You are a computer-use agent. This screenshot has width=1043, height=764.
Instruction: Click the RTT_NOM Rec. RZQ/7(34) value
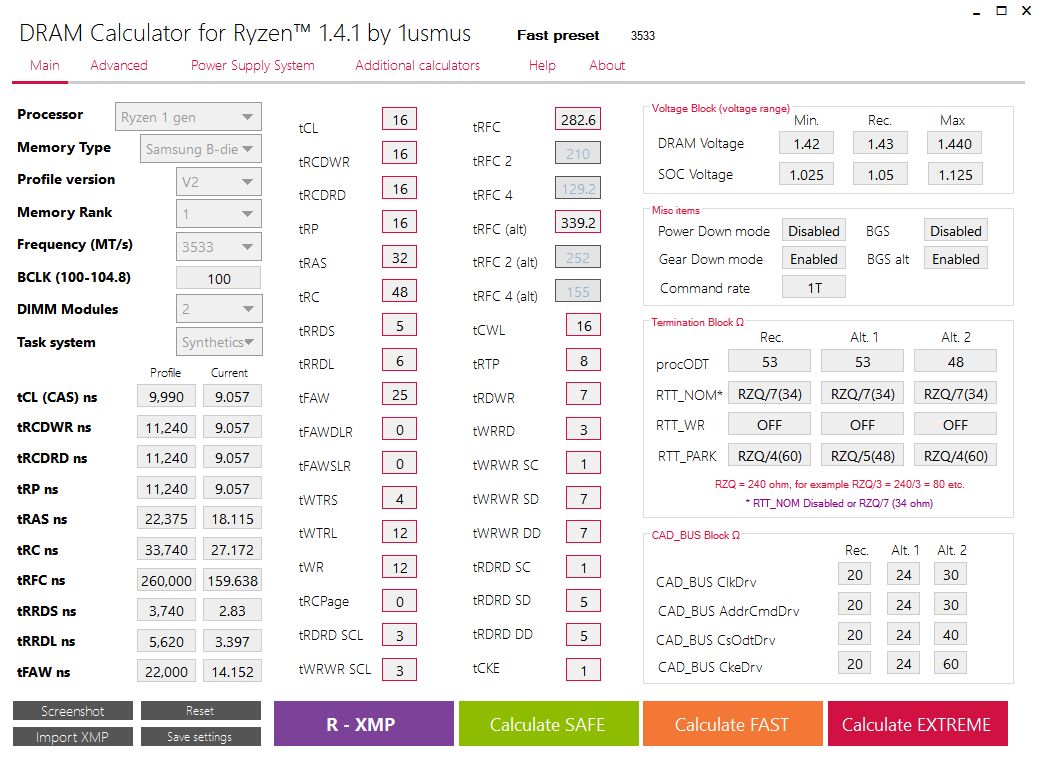point(770,394)
